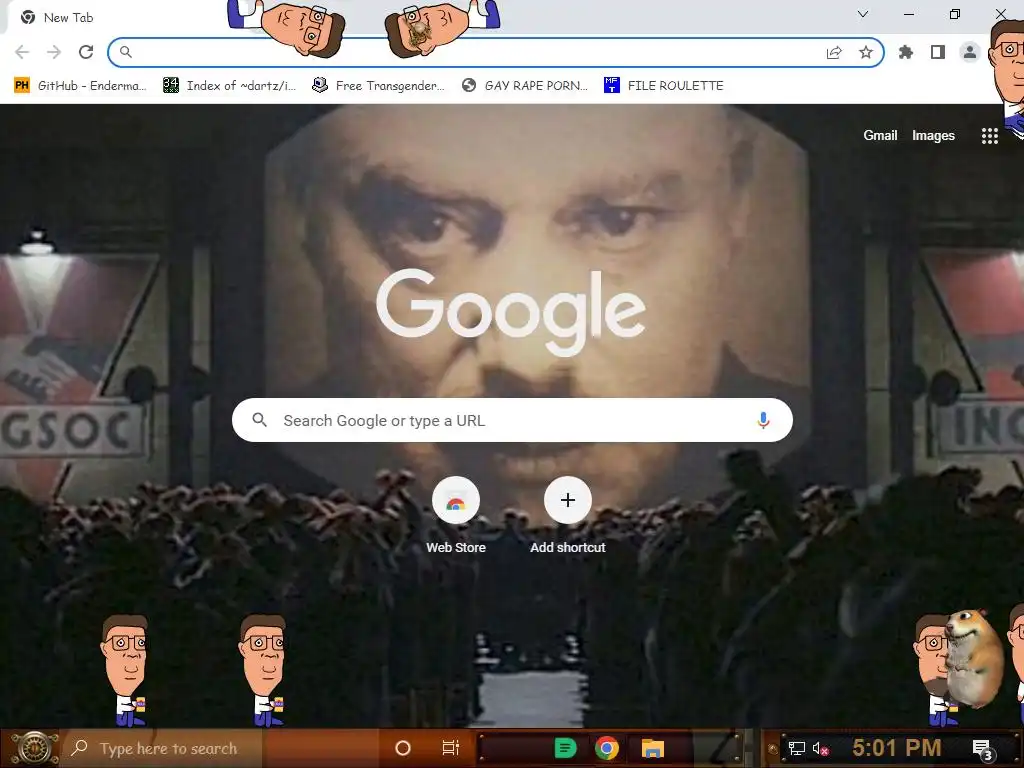This screenshot has height=768, width=1024.
Task: Start voice search with microphone icon
Action: tap(763, 420)
